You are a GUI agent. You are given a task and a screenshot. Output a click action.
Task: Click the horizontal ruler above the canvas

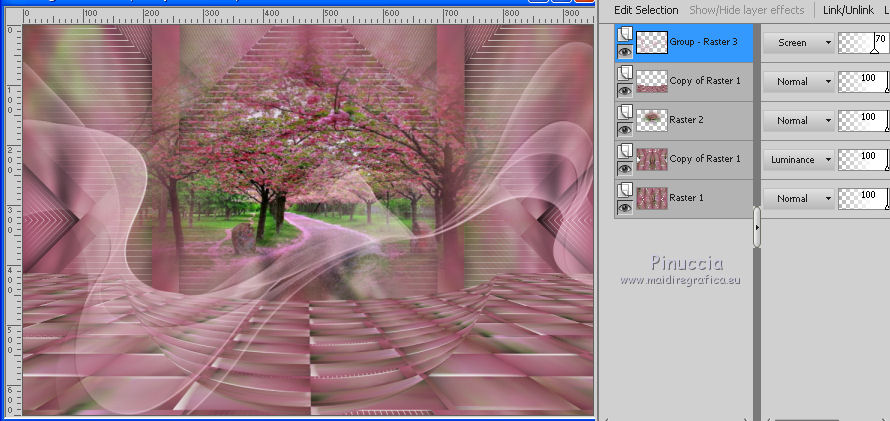[308, 14]
